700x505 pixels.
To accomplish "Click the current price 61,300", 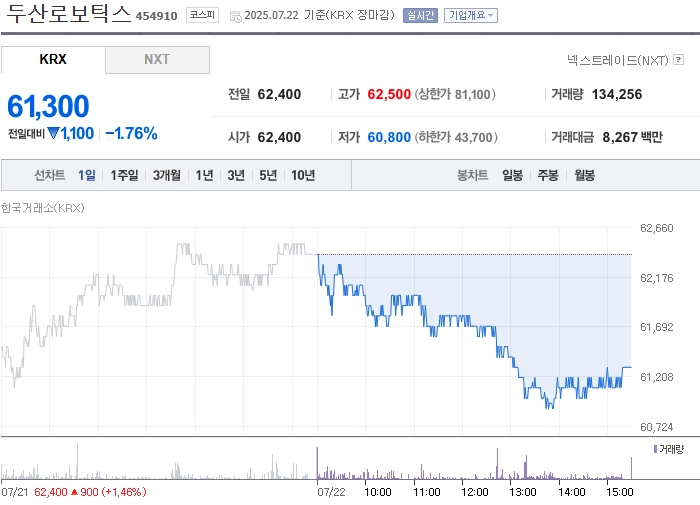I will pyautogui.click(x=48, y=106).
